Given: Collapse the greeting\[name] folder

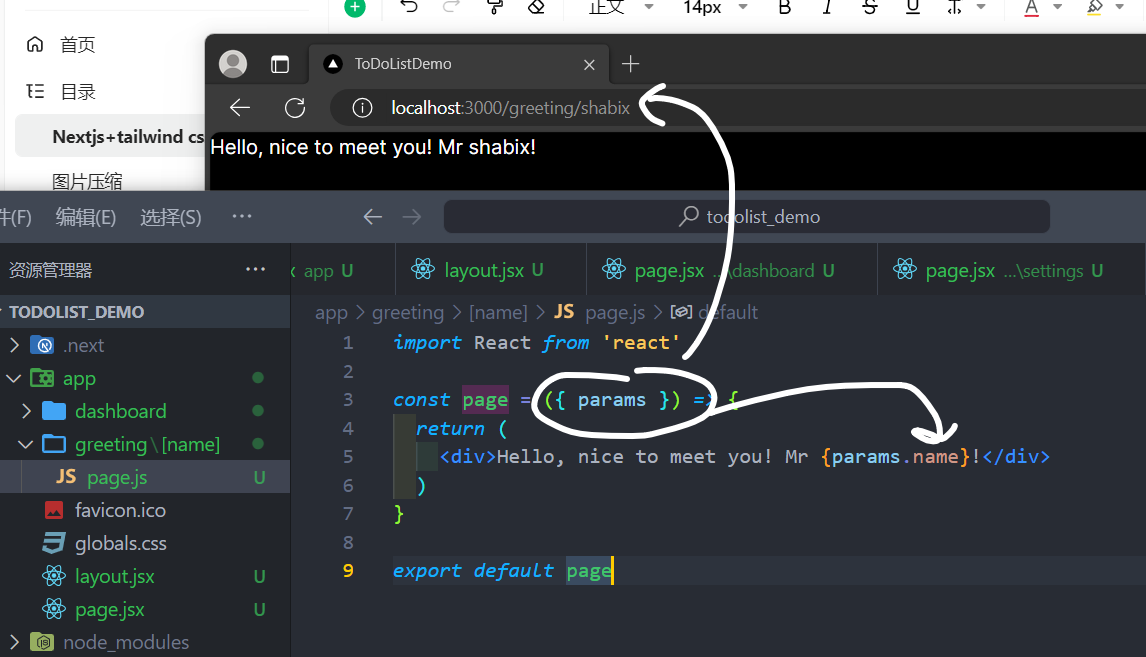Looking at the screenshot, I should click(26, 444).
